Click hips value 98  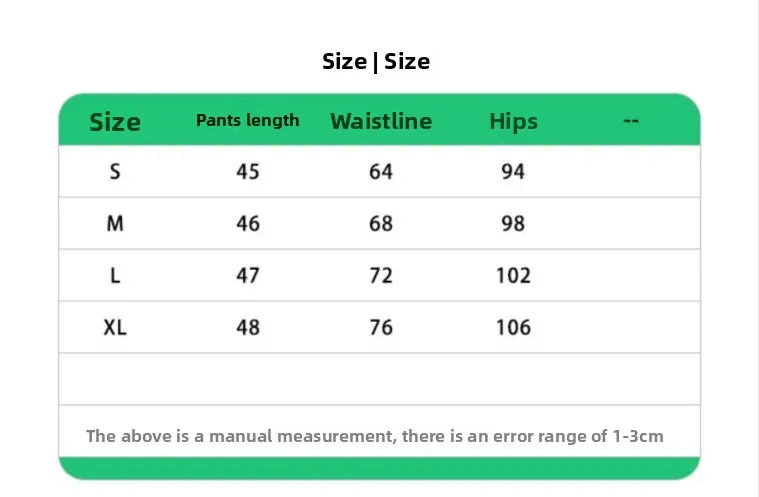(x=513, y=224)
